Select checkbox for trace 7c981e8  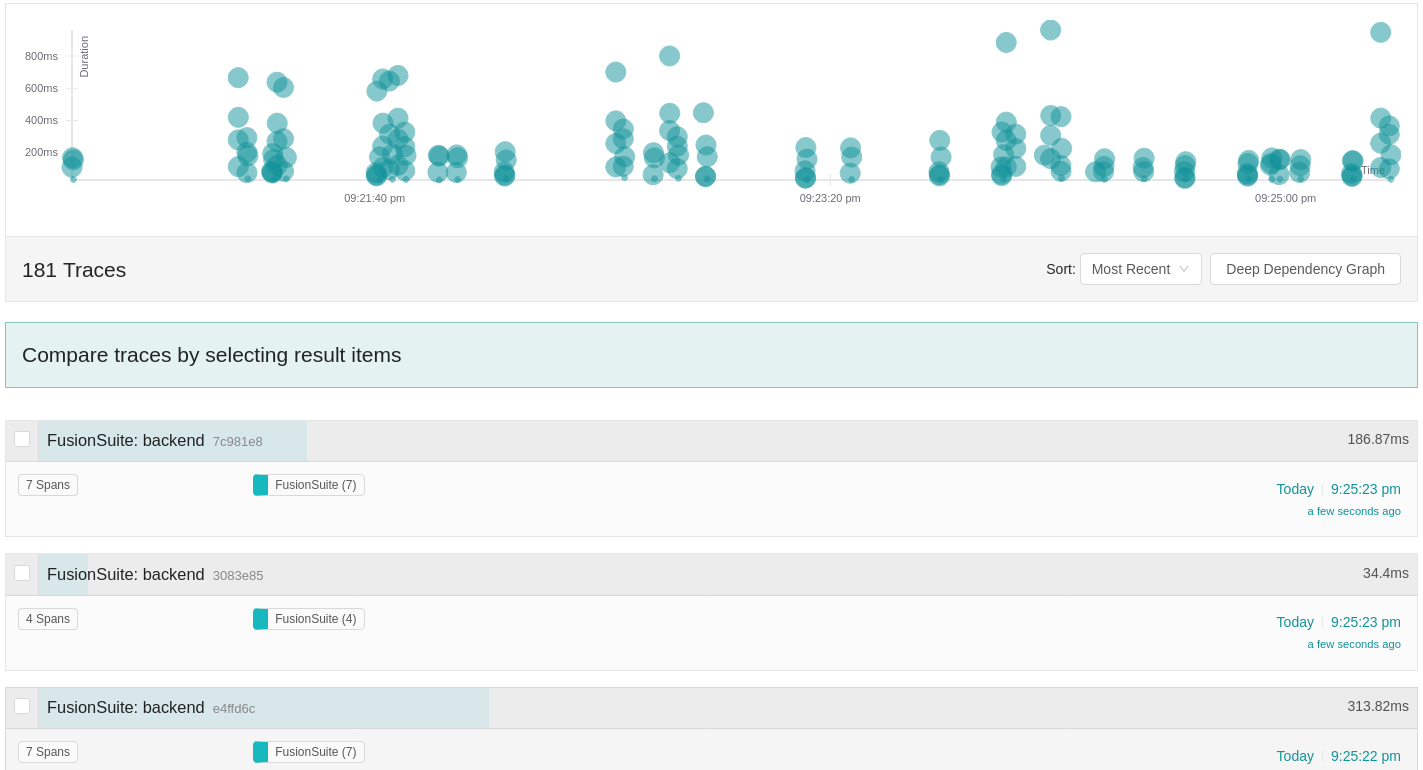(x=22, y=439)
